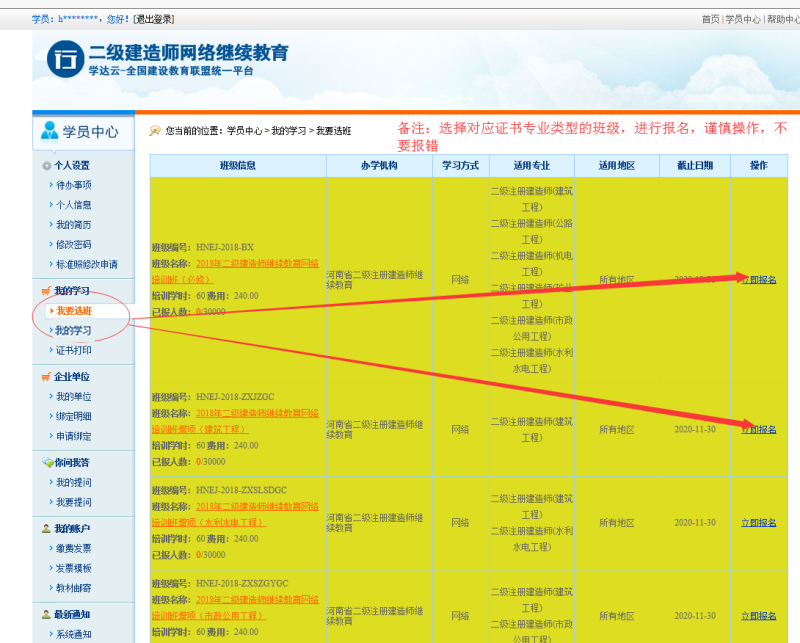Open the 首页 link at top right
800x643 pixels.
click(710, 19)
